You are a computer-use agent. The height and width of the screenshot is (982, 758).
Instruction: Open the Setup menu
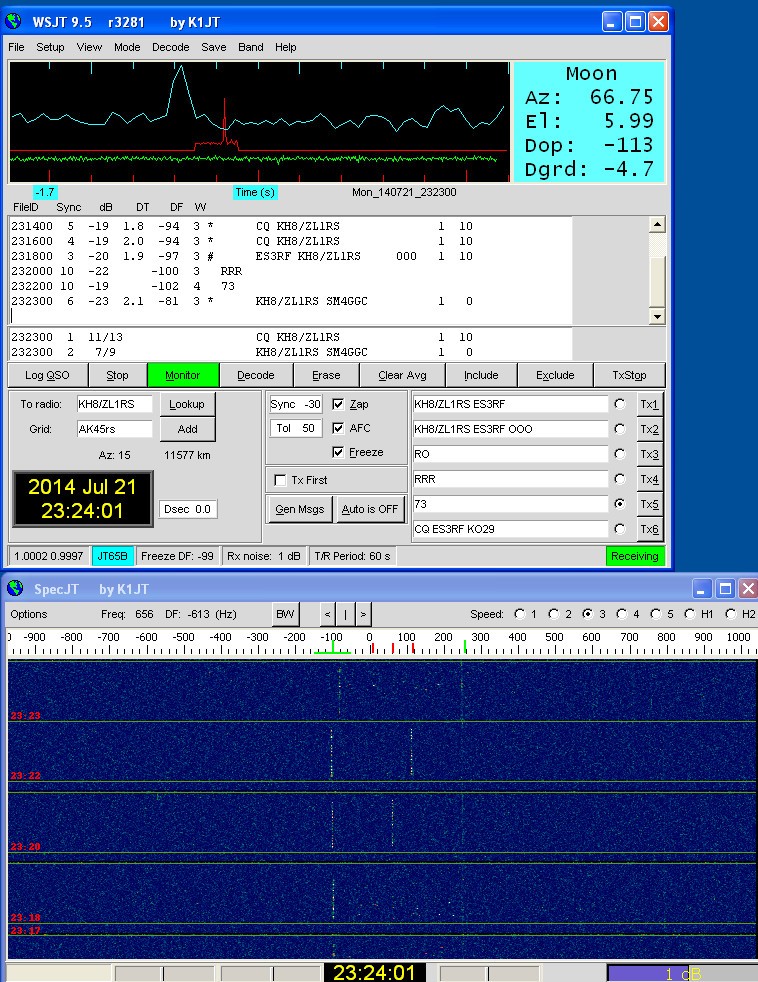(50, 47)
